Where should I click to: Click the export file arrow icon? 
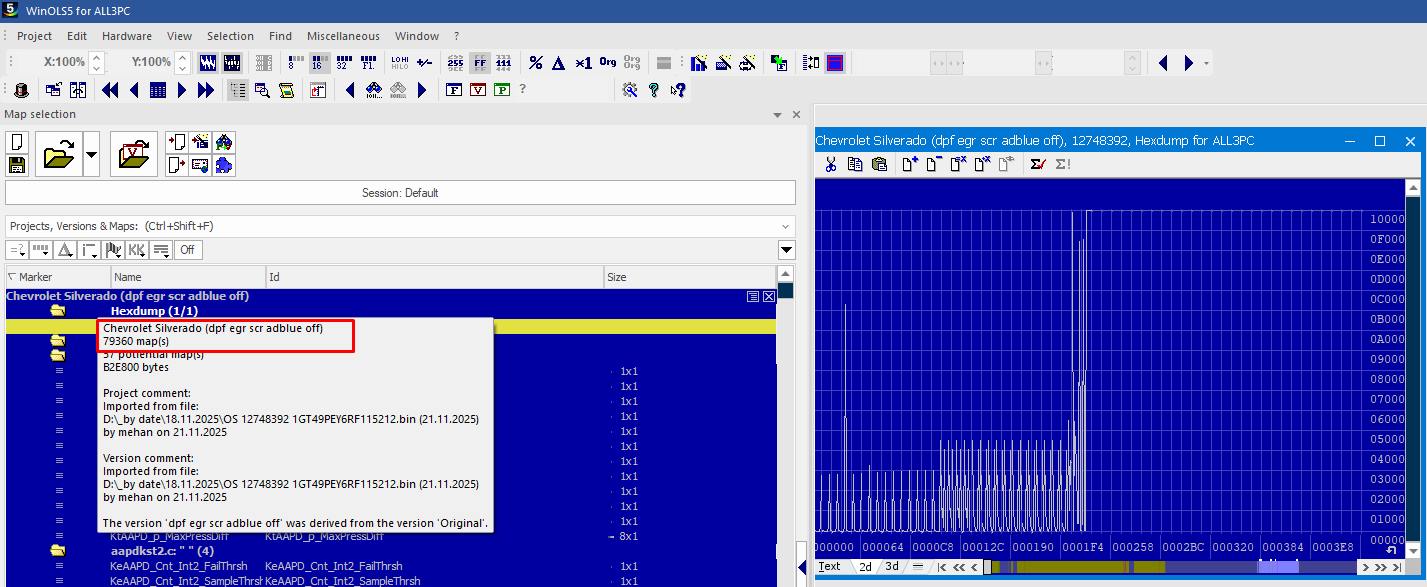(x=177, y=165)
